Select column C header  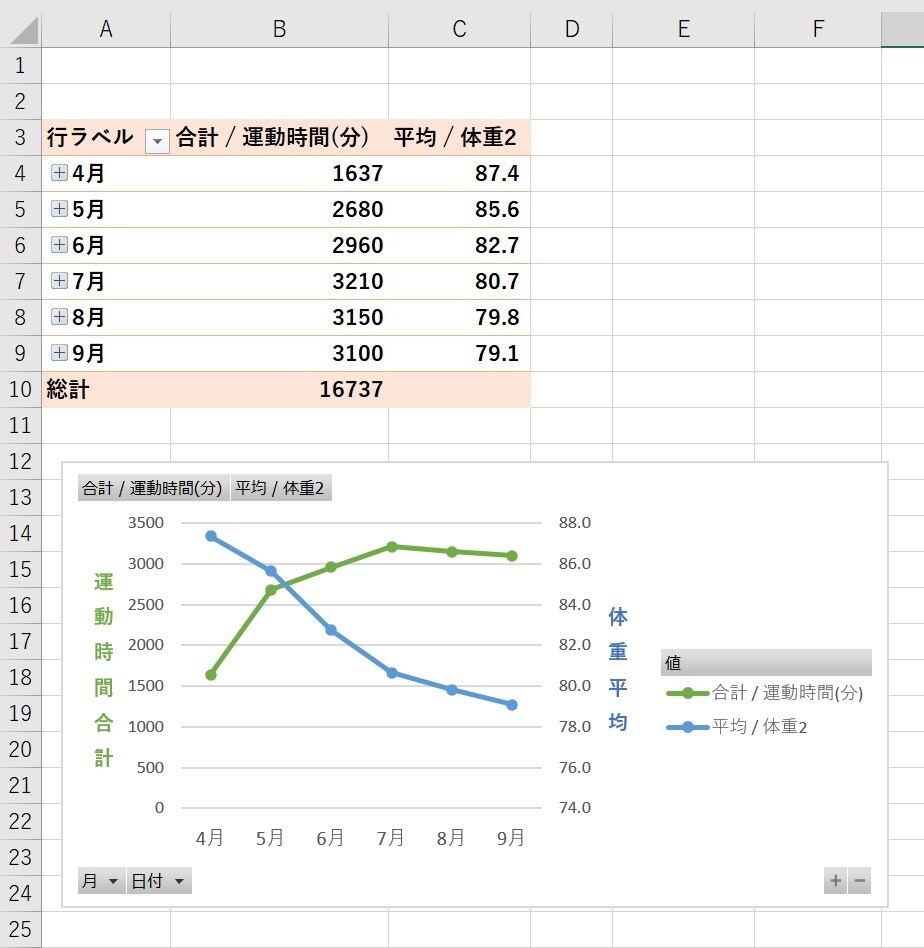[460, 29]
